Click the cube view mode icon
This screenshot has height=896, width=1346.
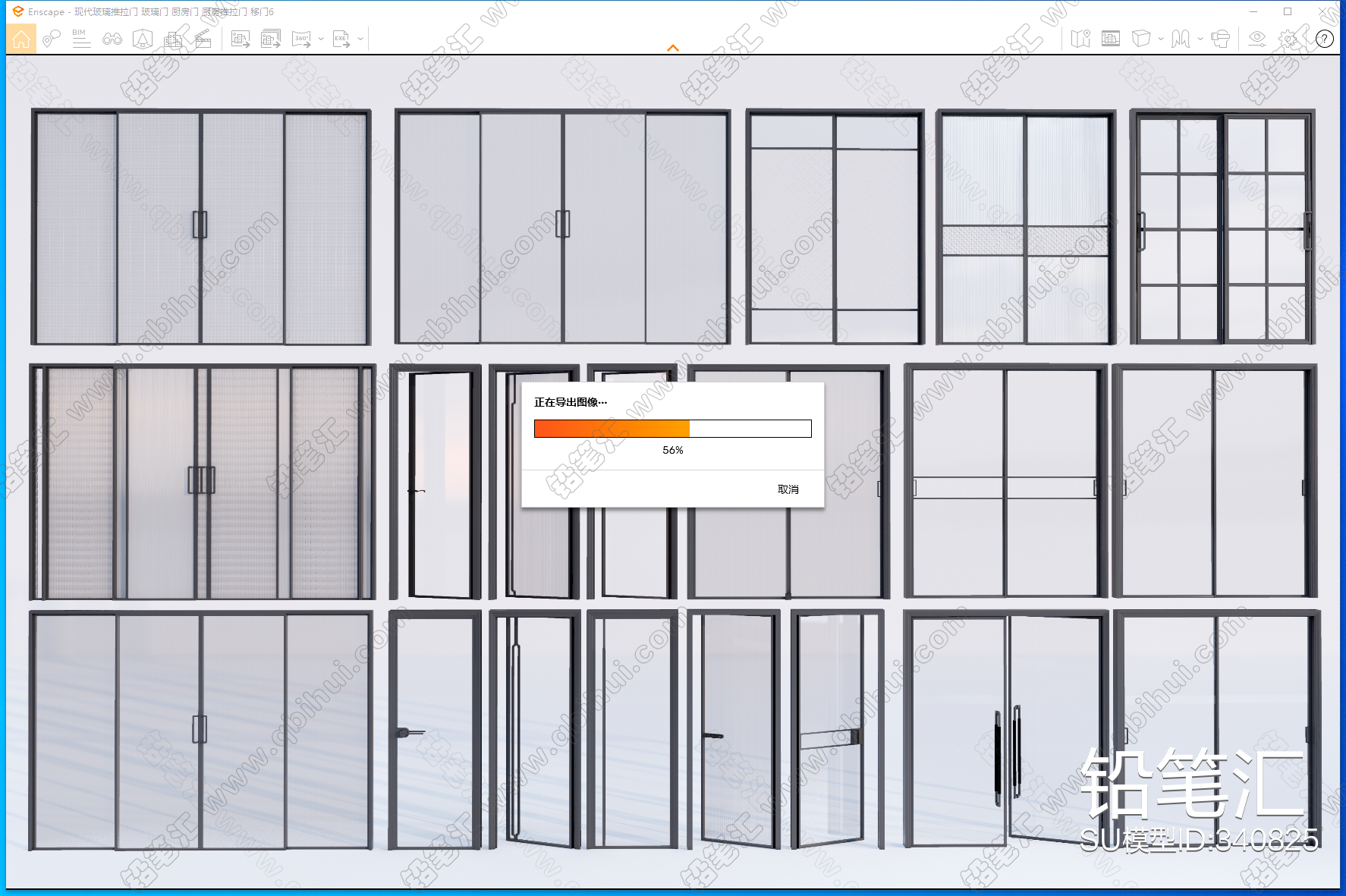click(x=1141, y=39)
